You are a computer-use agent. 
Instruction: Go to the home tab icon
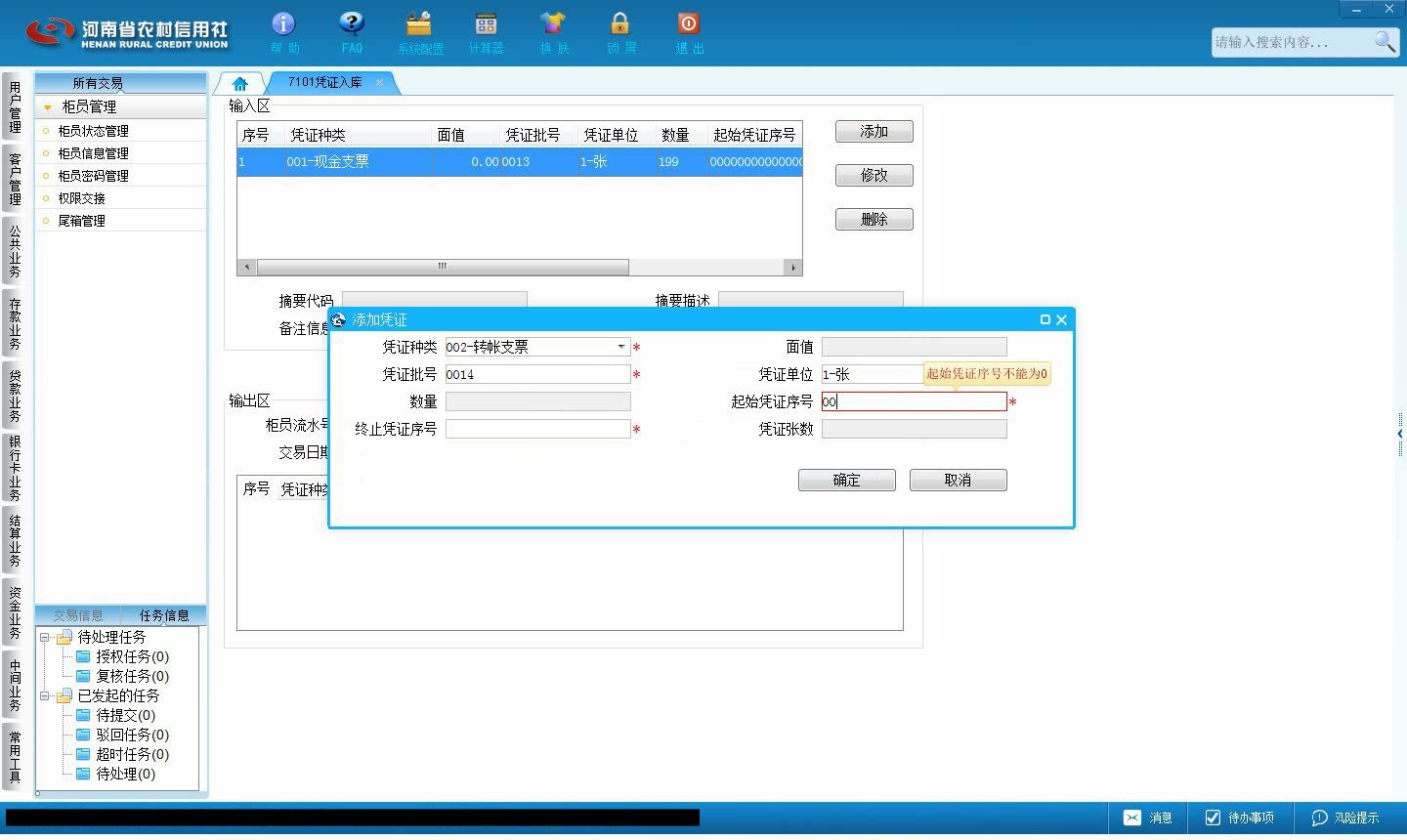click(x=239, y=83)
